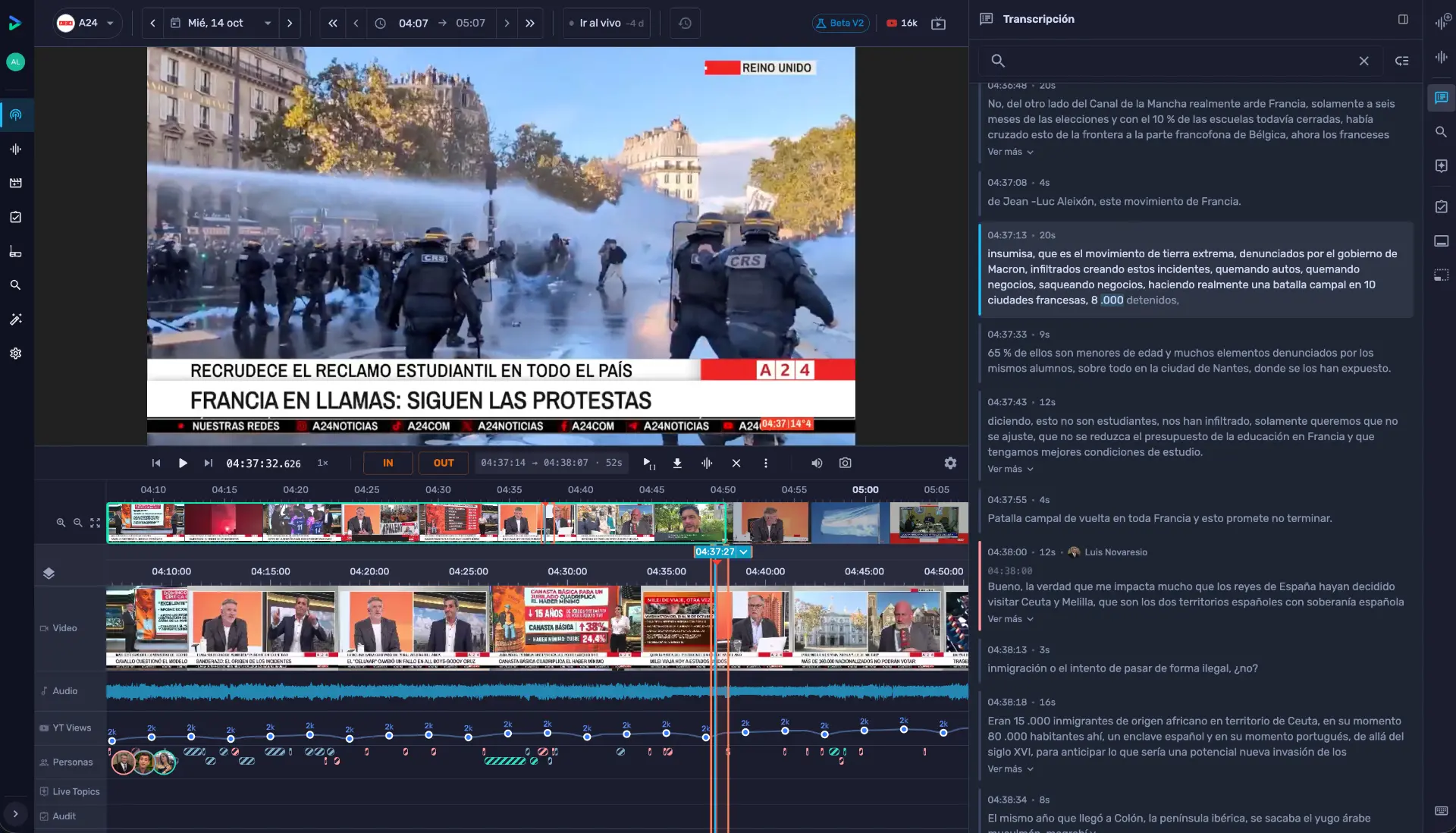Open timeline layers icon
The width and height of the screenshot is (1456, 833).
[49, 573]
